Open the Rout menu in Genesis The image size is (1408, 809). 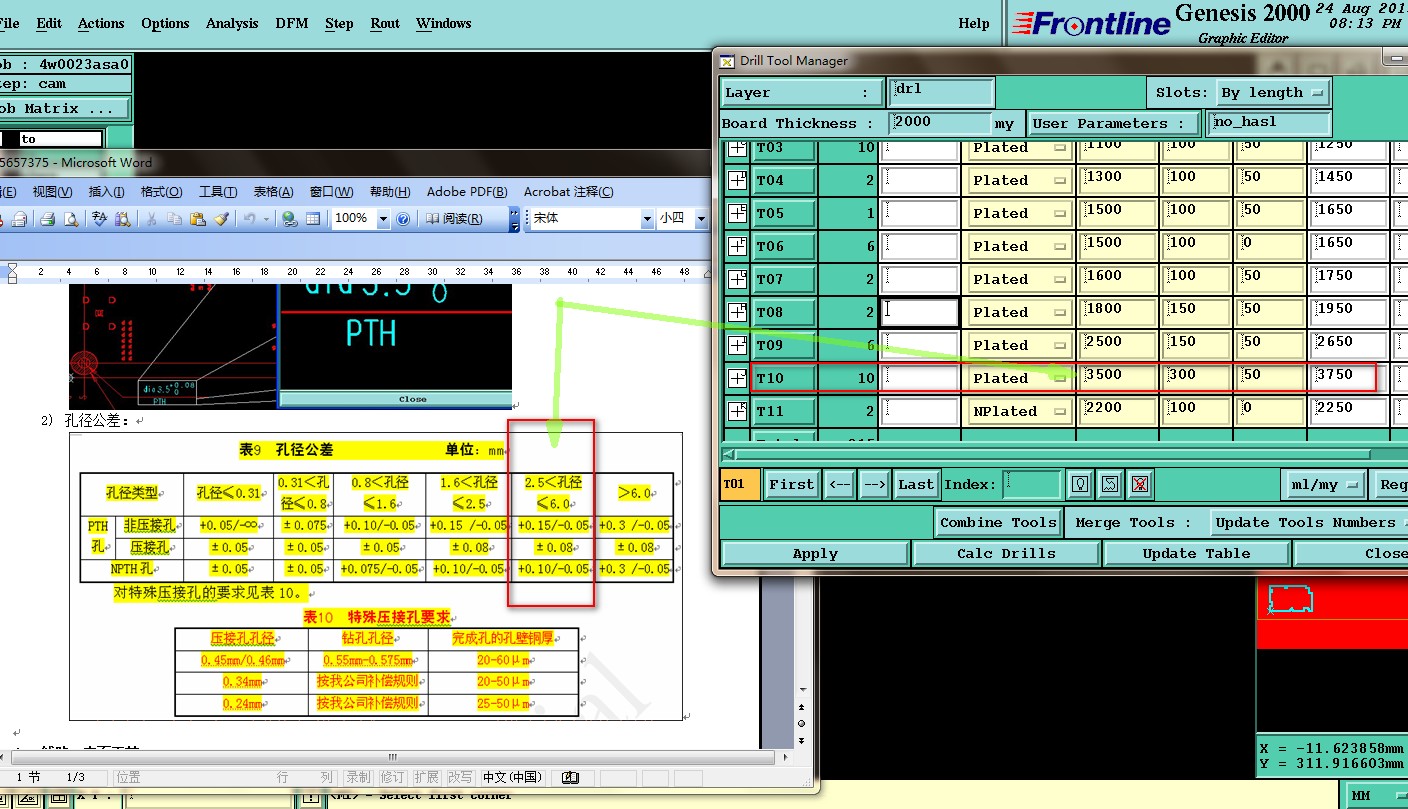point(385,23)
